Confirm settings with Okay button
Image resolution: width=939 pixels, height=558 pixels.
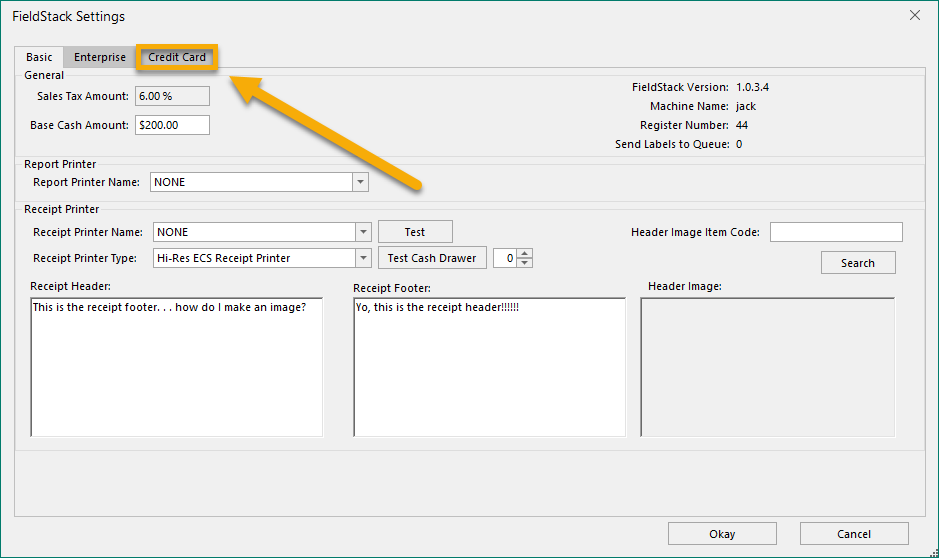click(x=722, y=533)
